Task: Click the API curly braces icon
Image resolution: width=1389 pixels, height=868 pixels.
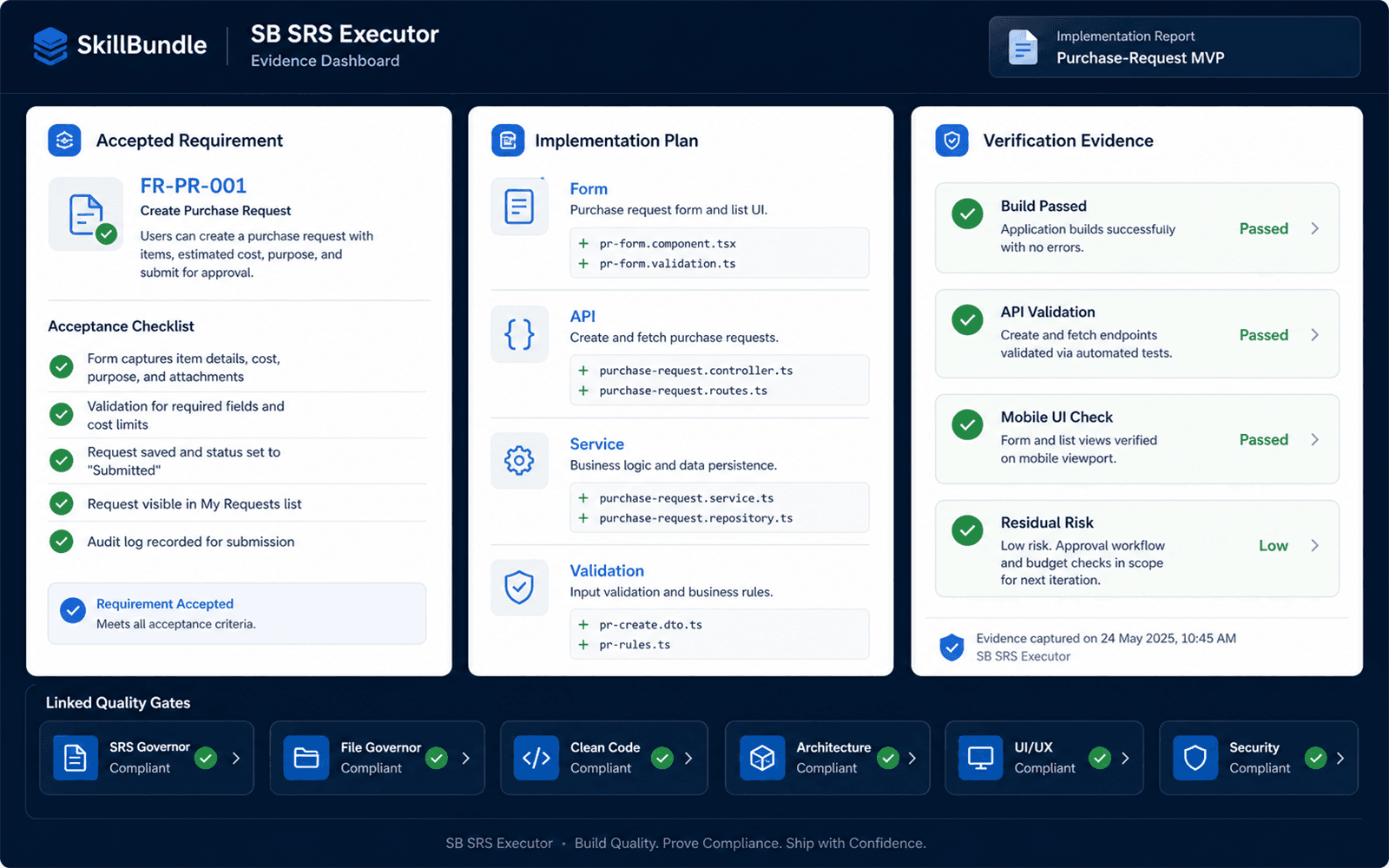Action: pyautogui.click(x=519, y=334)
